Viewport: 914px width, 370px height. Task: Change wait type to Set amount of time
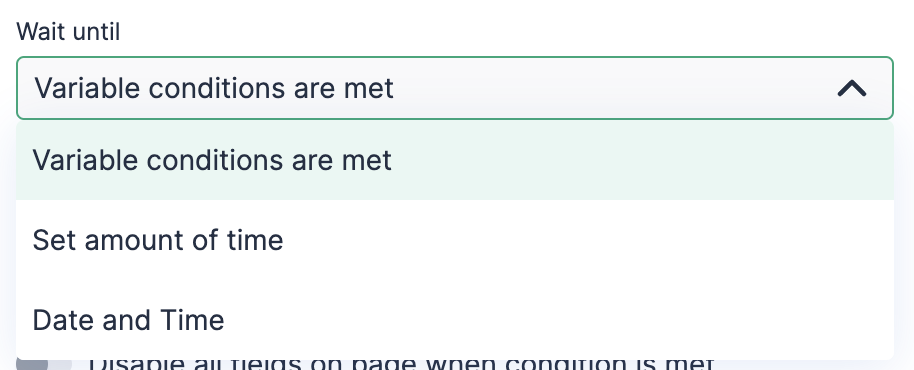[455, 240]
